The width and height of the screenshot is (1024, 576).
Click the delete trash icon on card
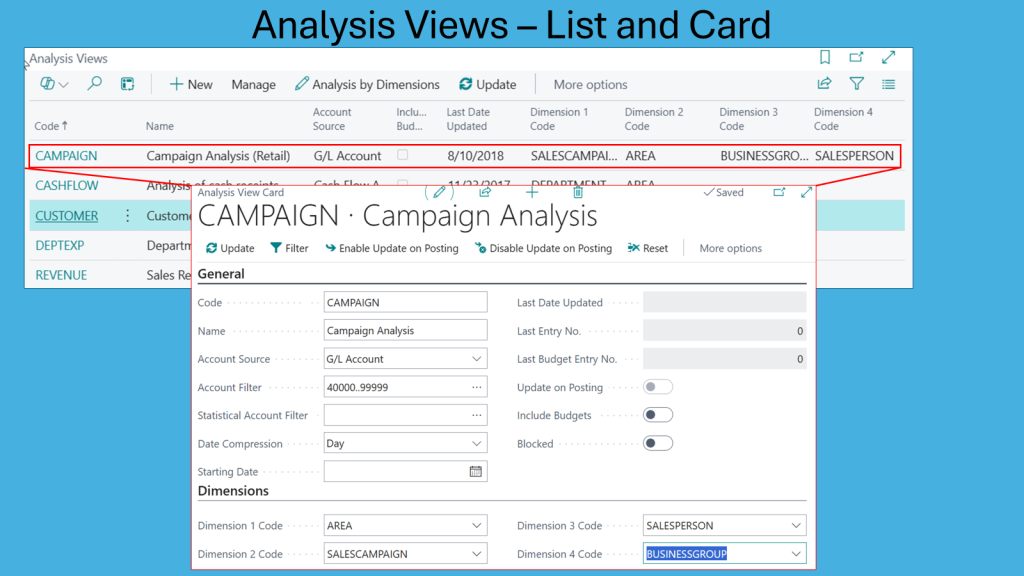(x=578, y=192)
